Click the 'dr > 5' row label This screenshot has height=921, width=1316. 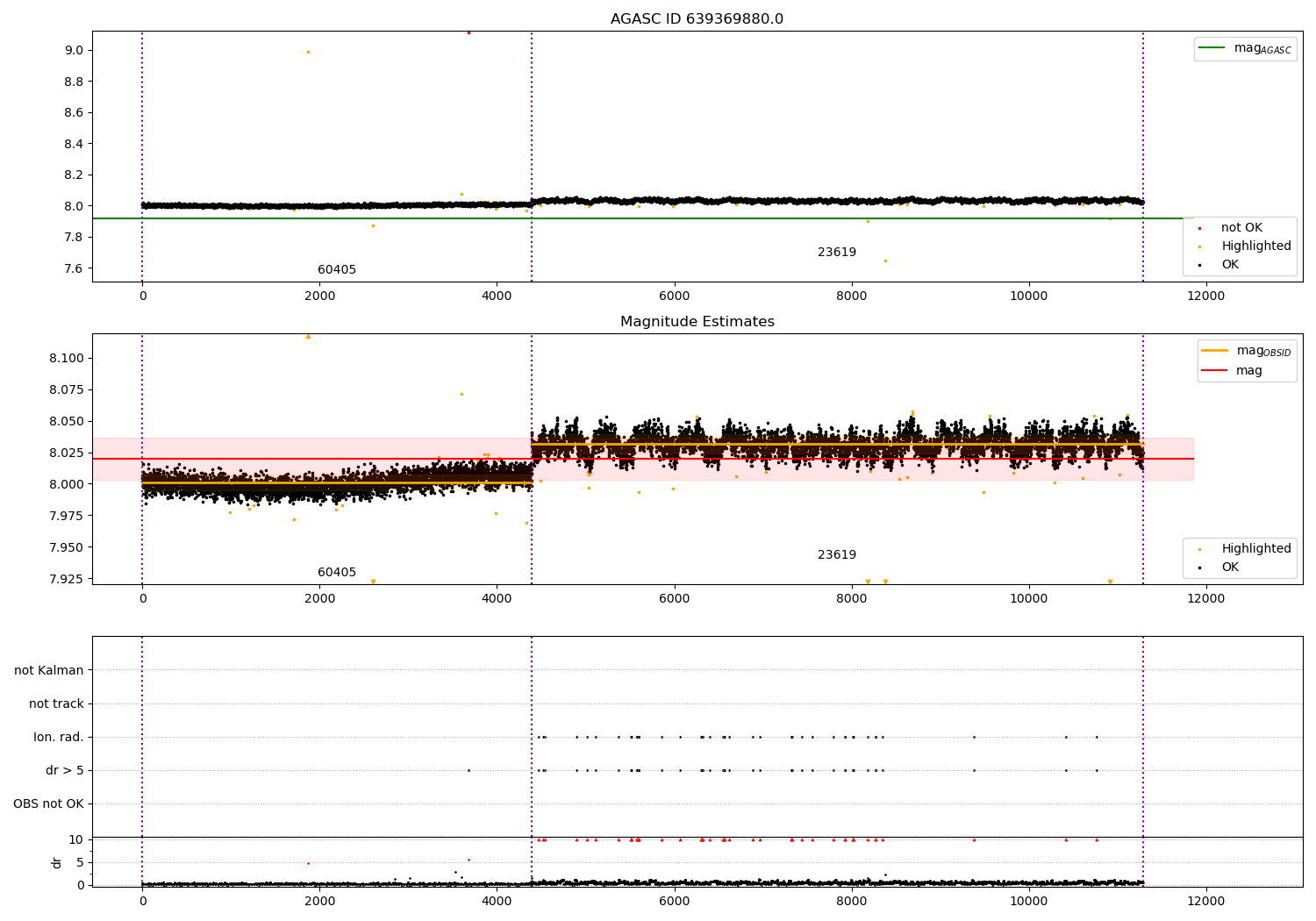coord(65,771)
